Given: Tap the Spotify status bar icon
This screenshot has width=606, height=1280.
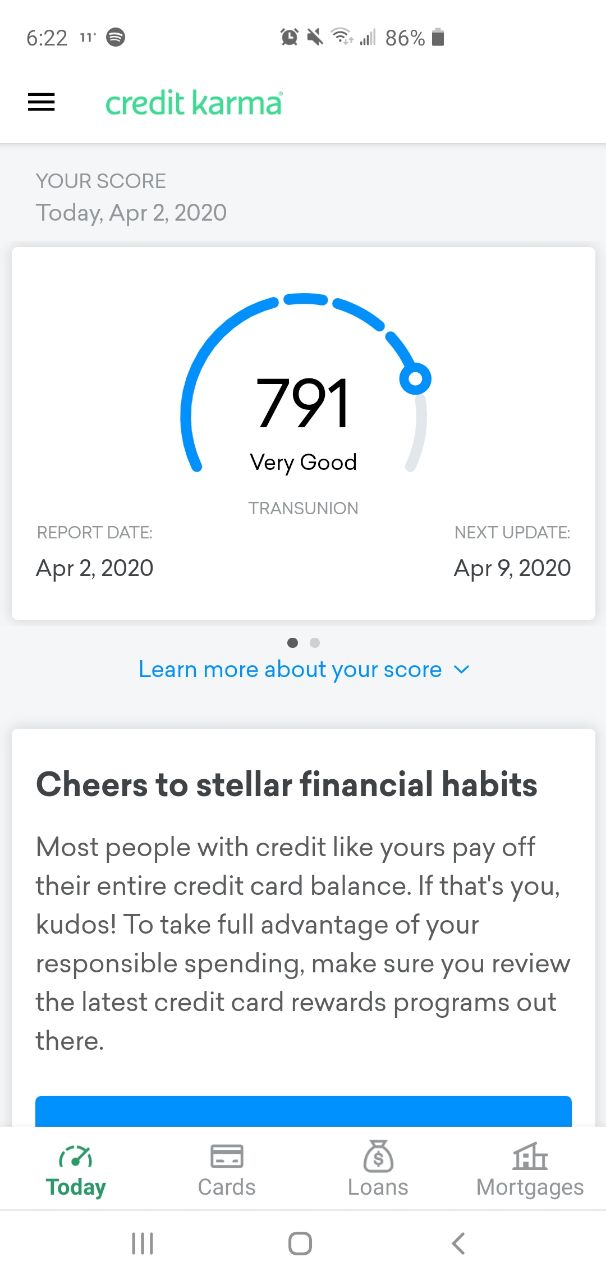Looking at the screenshot, I should (x=116, y=38).
